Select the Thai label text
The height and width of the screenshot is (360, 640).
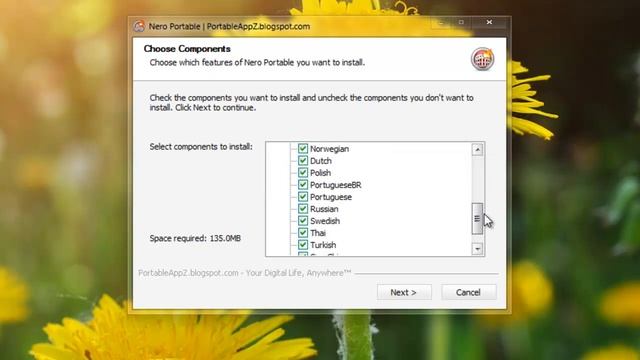tap(318, 233)
